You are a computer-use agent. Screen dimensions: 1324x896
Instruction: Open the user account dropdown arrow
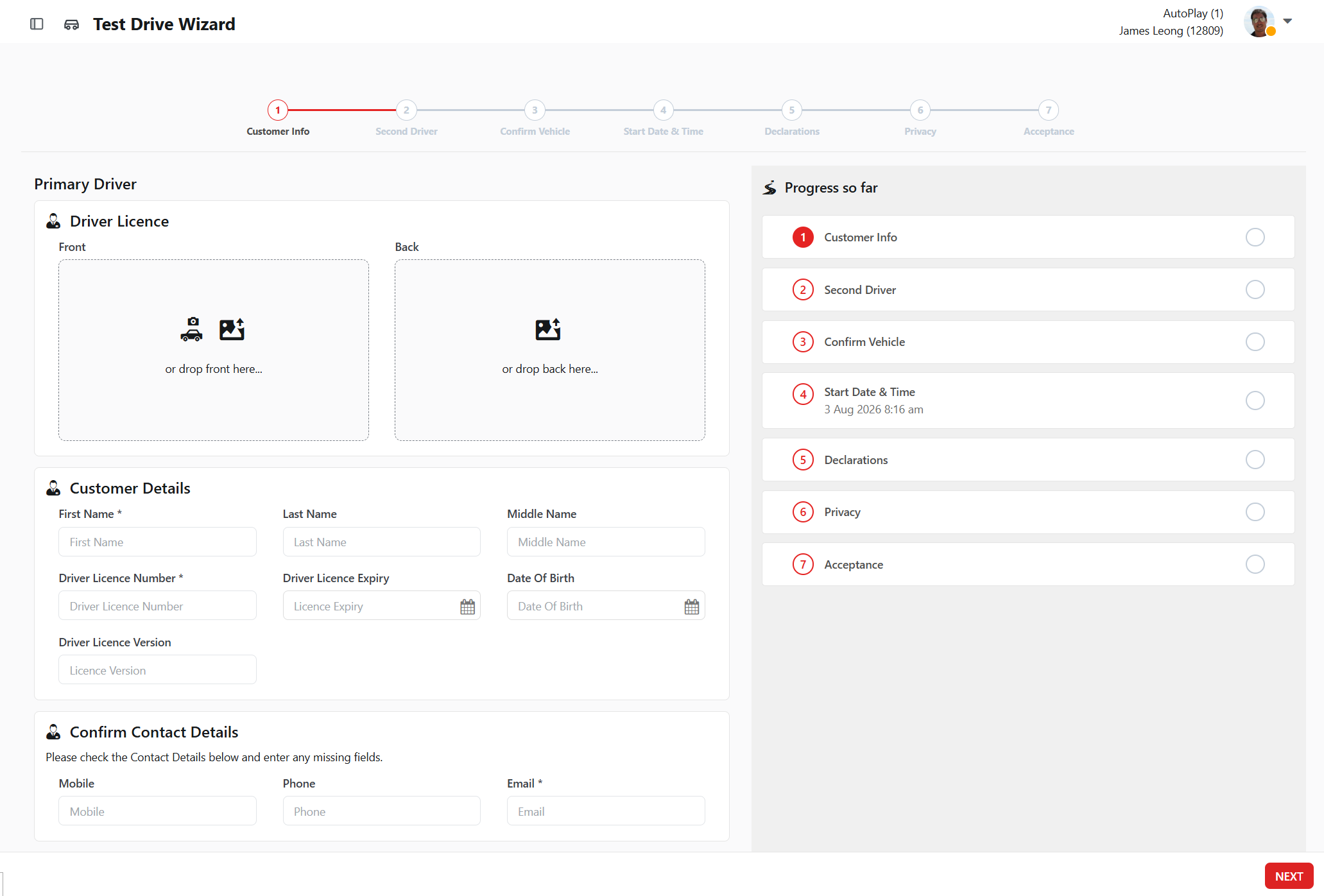point(1287,21)
